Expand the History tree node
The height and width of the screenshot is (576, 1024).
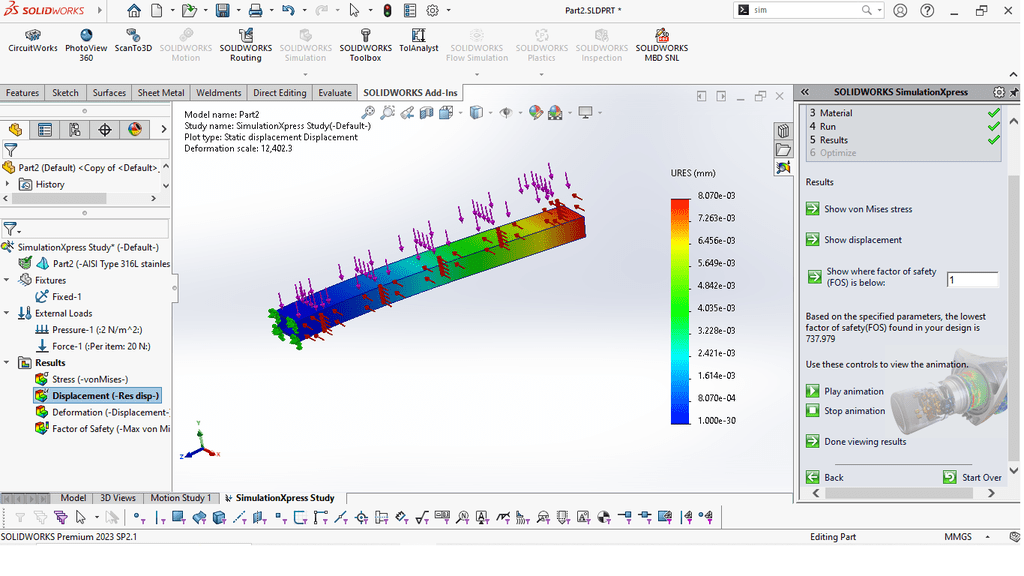pyautogui.click(x=9, y=184)
